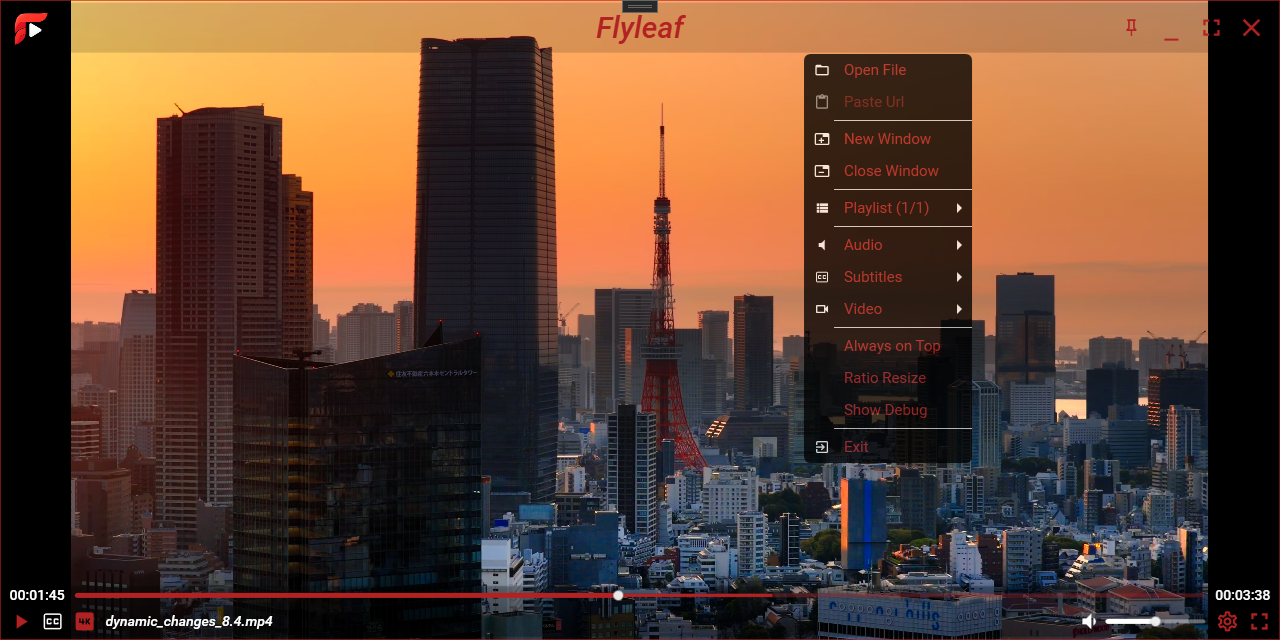Toggle the Ratio Resize option

tap(888, 378)
